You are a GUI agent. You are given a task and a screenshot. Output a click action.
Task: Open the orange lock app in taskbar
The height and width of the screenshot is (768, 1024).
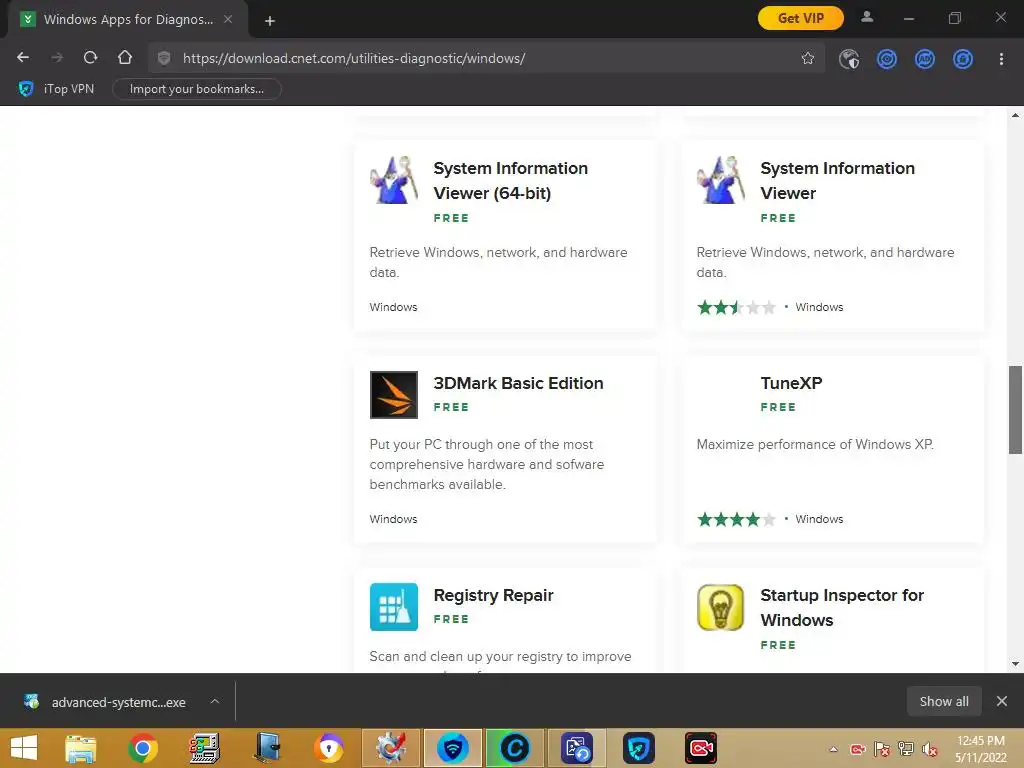(x=328, y=748)
